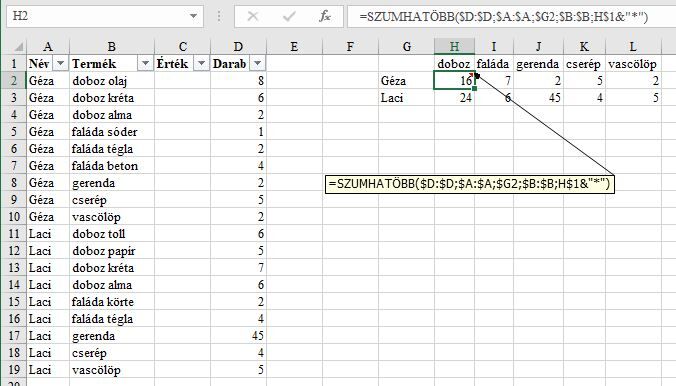Click into the formula bar with SZUMHATÖBB formula

pos(511,16)
